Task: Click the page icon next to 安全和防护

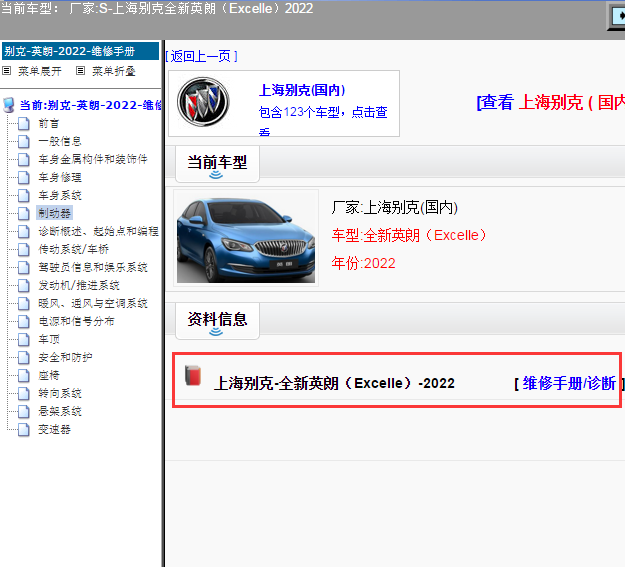Action: click(x=24, y=358)
